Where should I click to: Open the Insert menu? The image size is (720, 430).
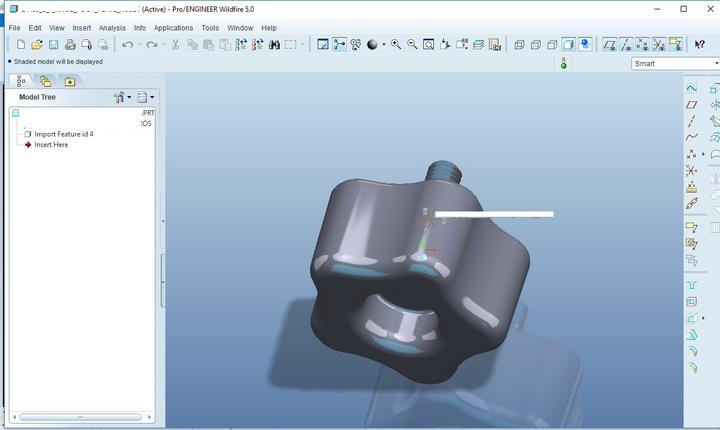[82, 28]
